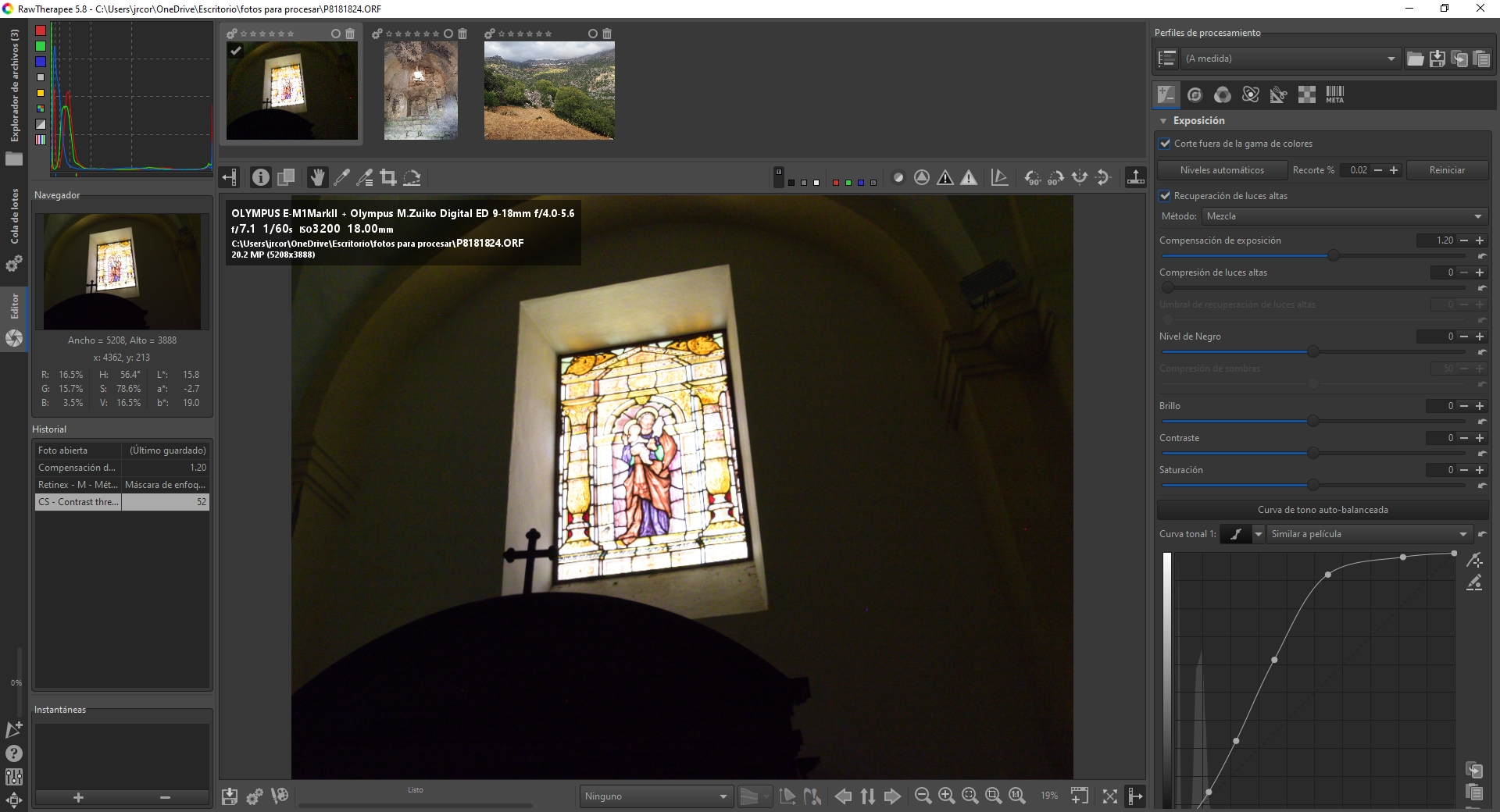Image resolution: width=1500 pixels, height=812 pixels.
Task: Open the Ninguno dropdown in bottom toolbar
Action: coord(656,796)
